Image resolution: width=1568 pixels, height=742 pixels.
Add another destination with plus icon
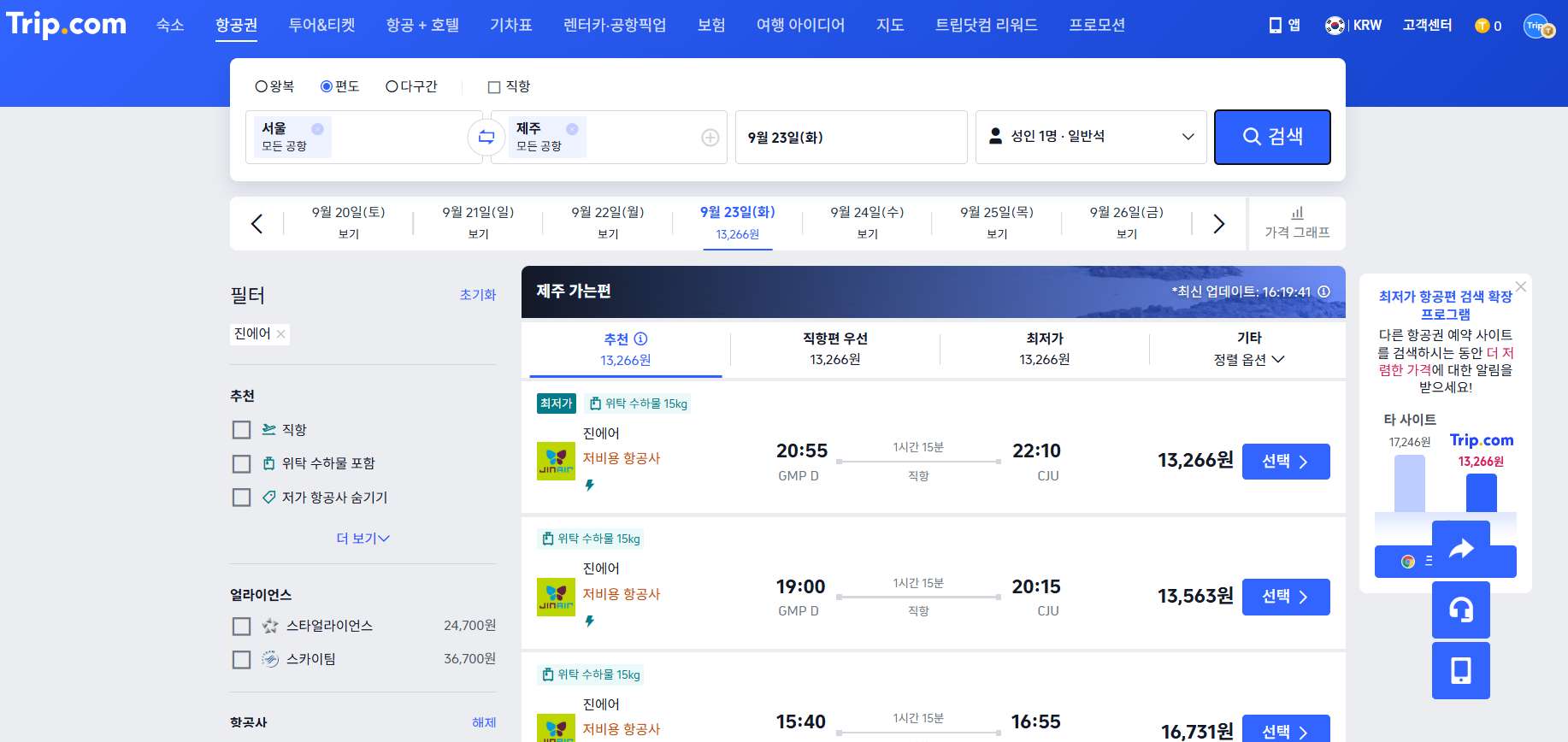(710, 138)
